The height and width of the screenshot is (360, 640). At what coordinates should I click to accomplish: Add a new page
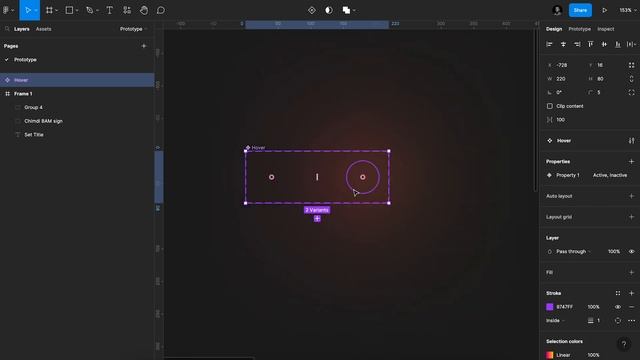pyautogui.click(x=144, y=46)
